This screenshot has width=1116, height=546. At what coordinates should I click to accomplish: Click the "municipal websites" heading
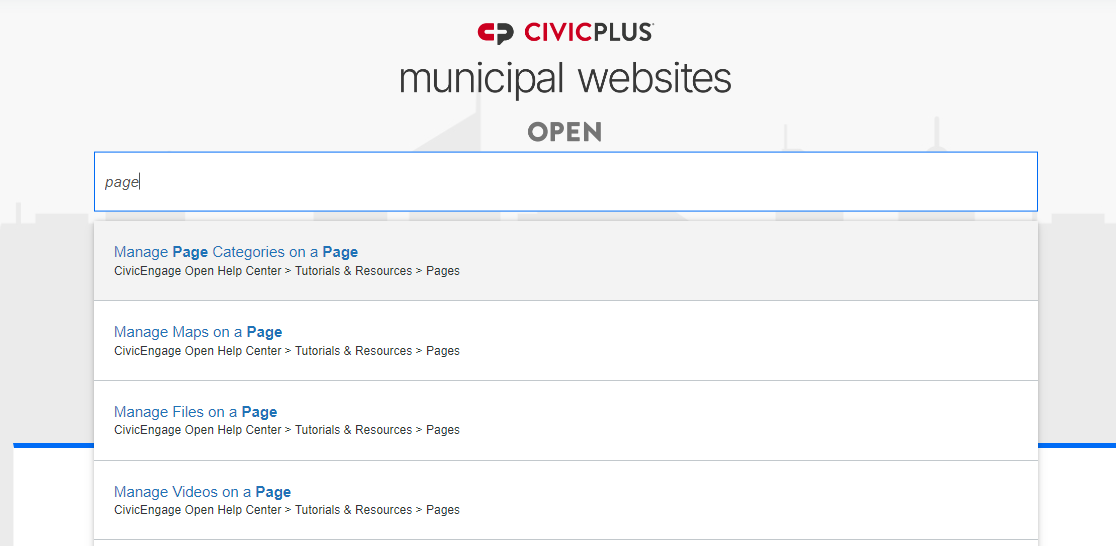point(565,80)
